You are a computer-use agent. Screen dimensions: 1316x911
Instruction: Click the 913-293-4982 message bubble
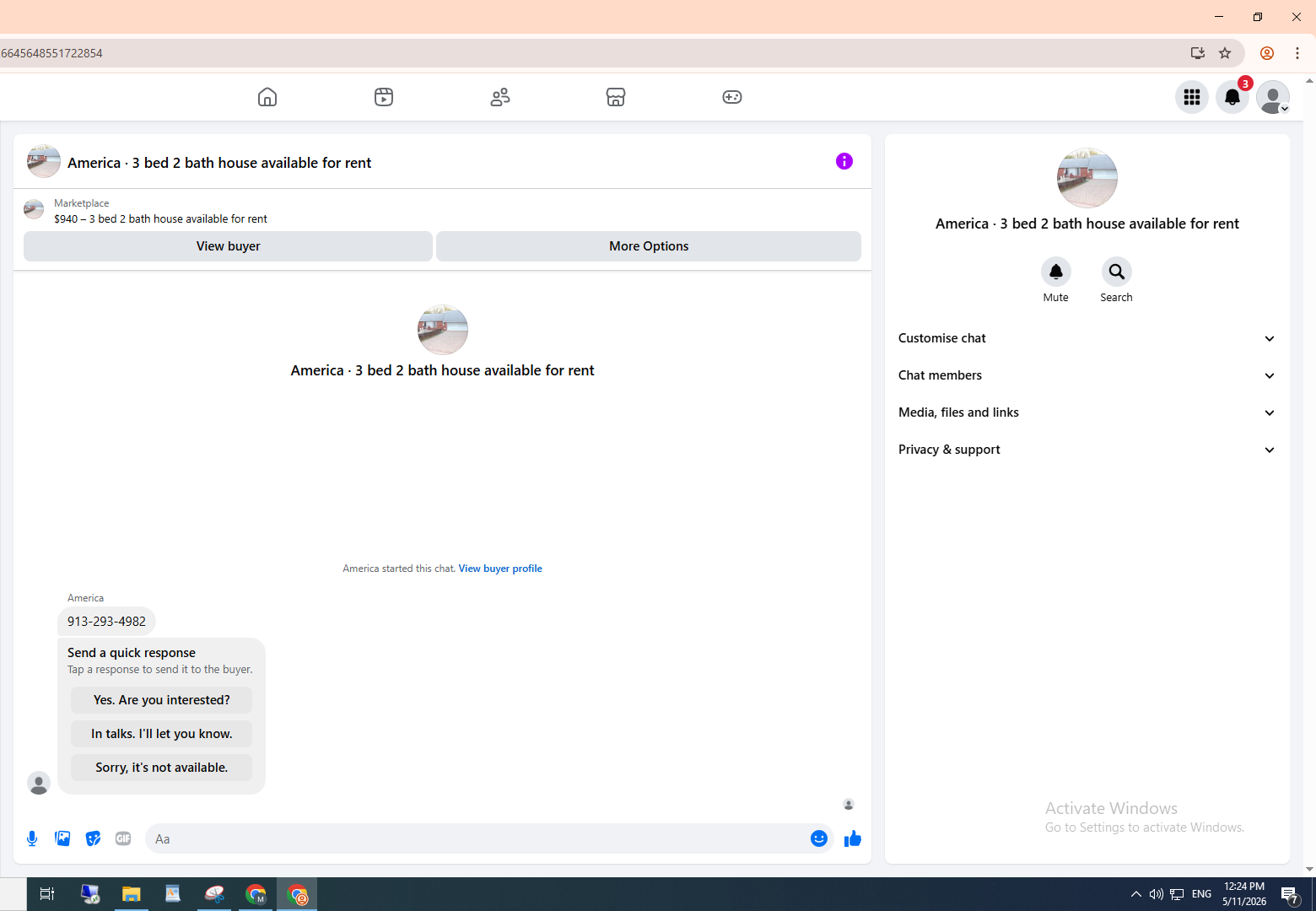[x=106, y=622]
